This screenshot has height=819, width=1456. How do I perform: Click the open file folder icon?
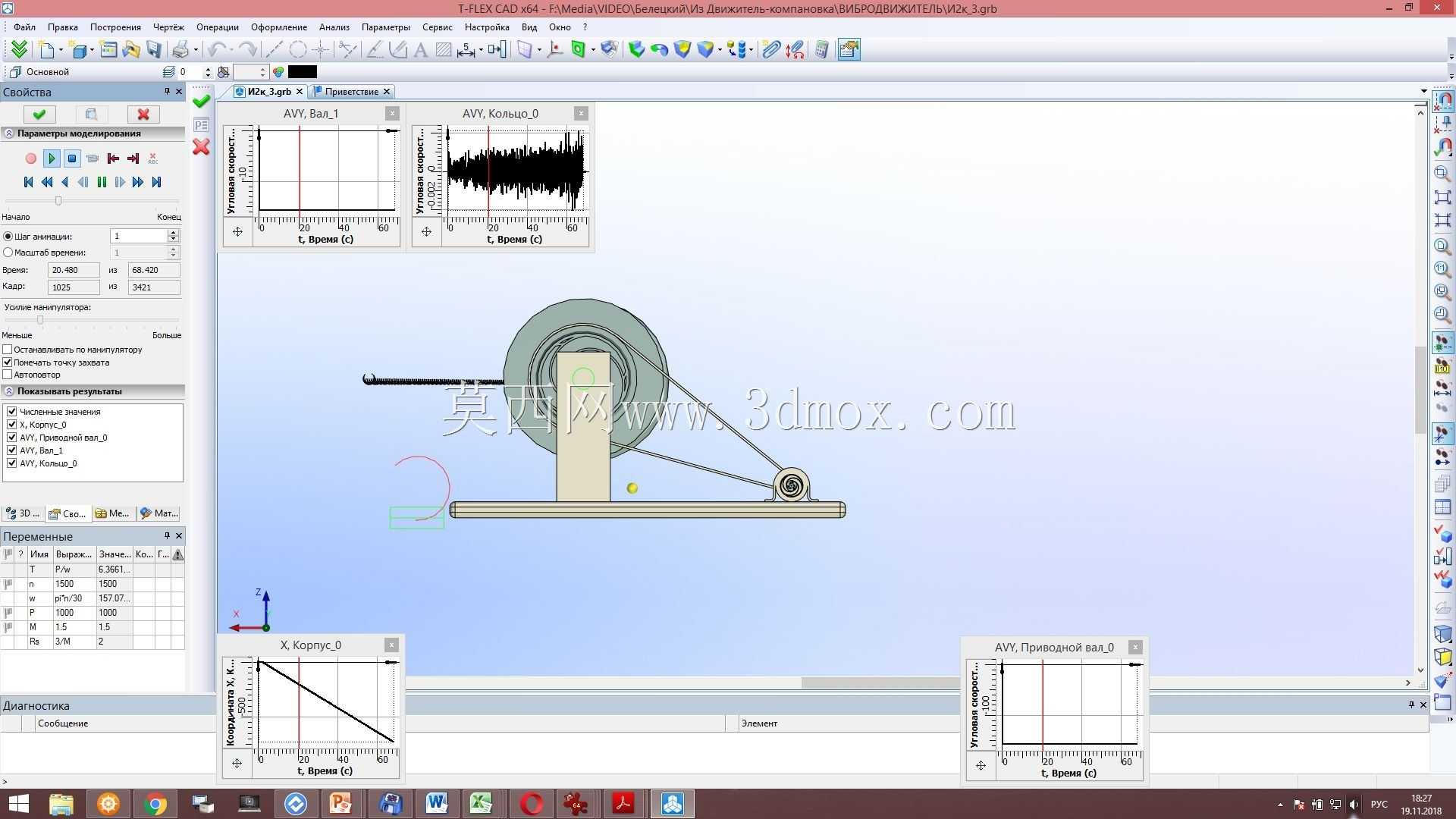(131, 50)
